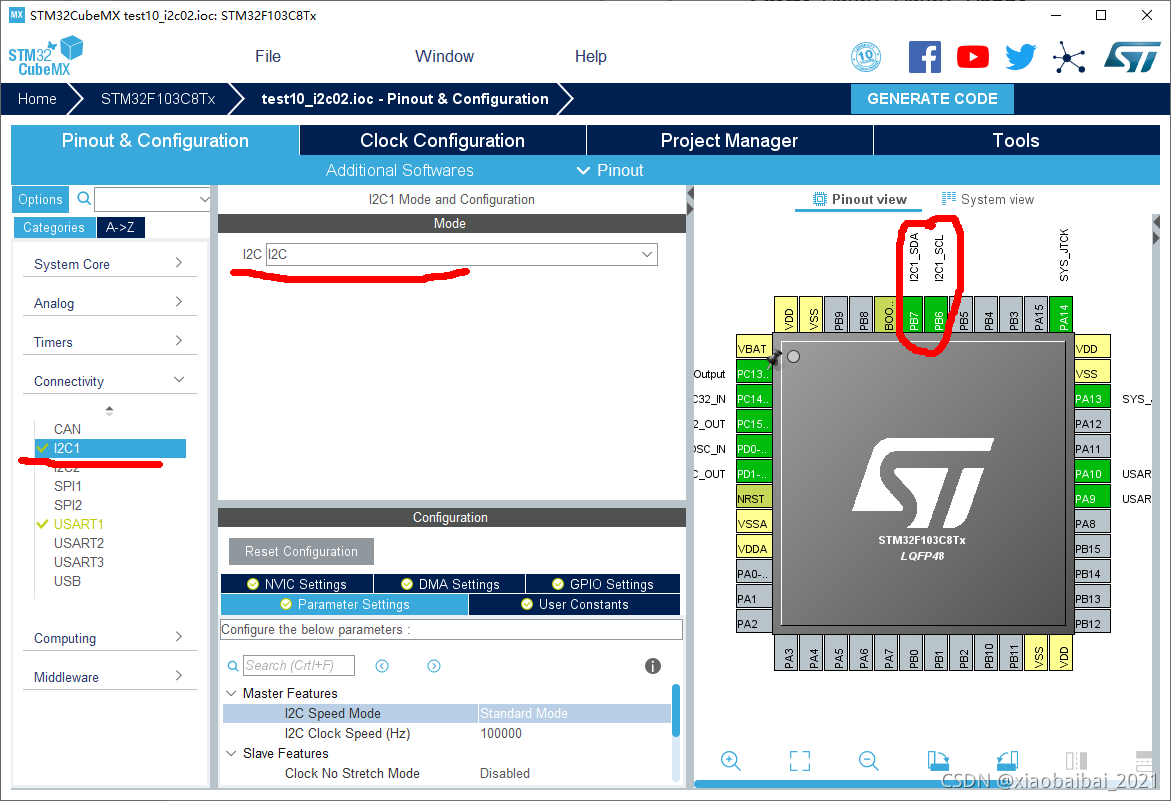Rotate the chip view clockwise
Screen dimensions: 1171x801
pos(938,760)
